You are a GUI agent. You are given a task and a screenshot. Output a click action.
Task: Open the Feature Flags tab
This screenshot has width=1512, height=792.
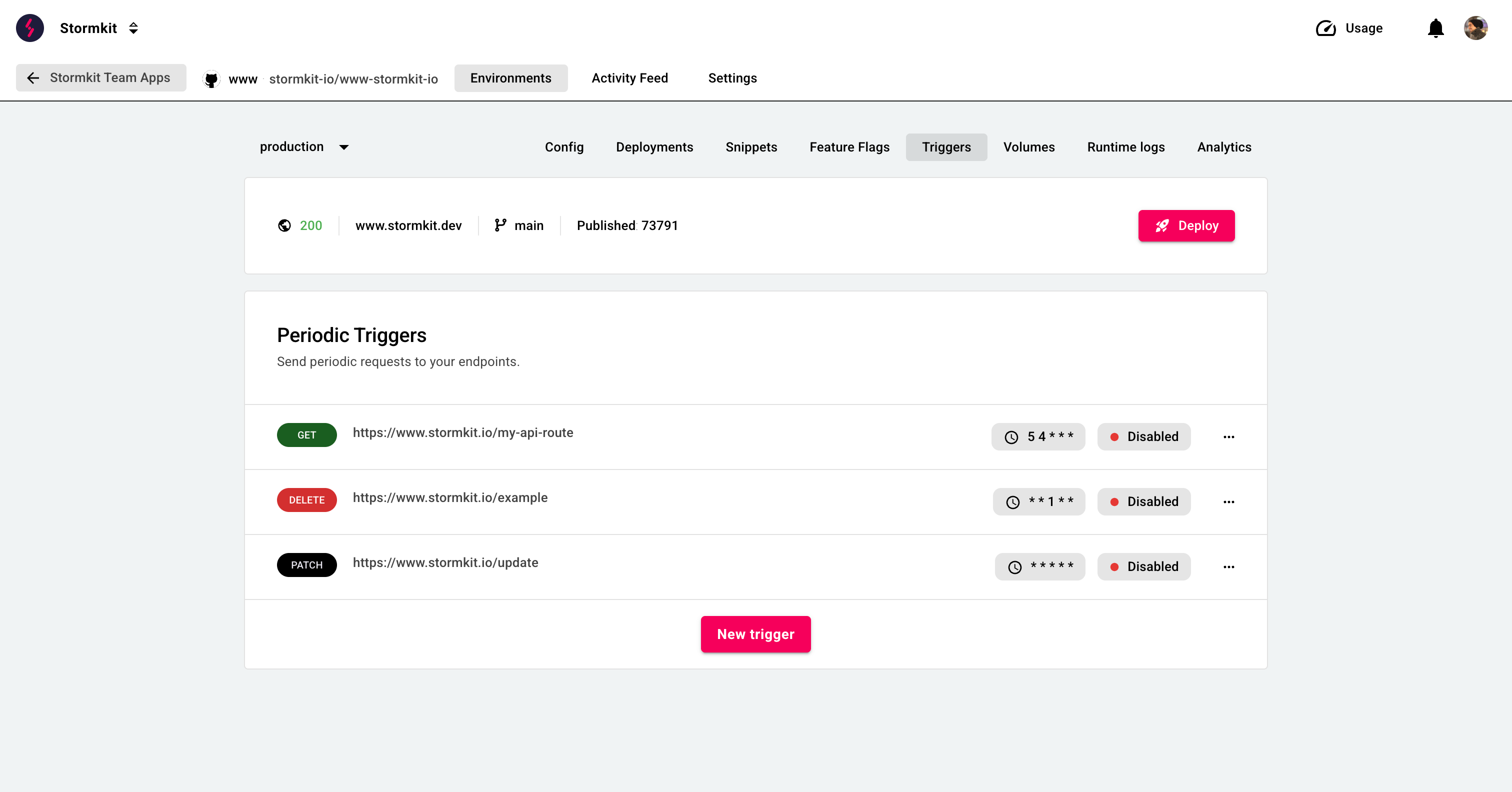848,147
